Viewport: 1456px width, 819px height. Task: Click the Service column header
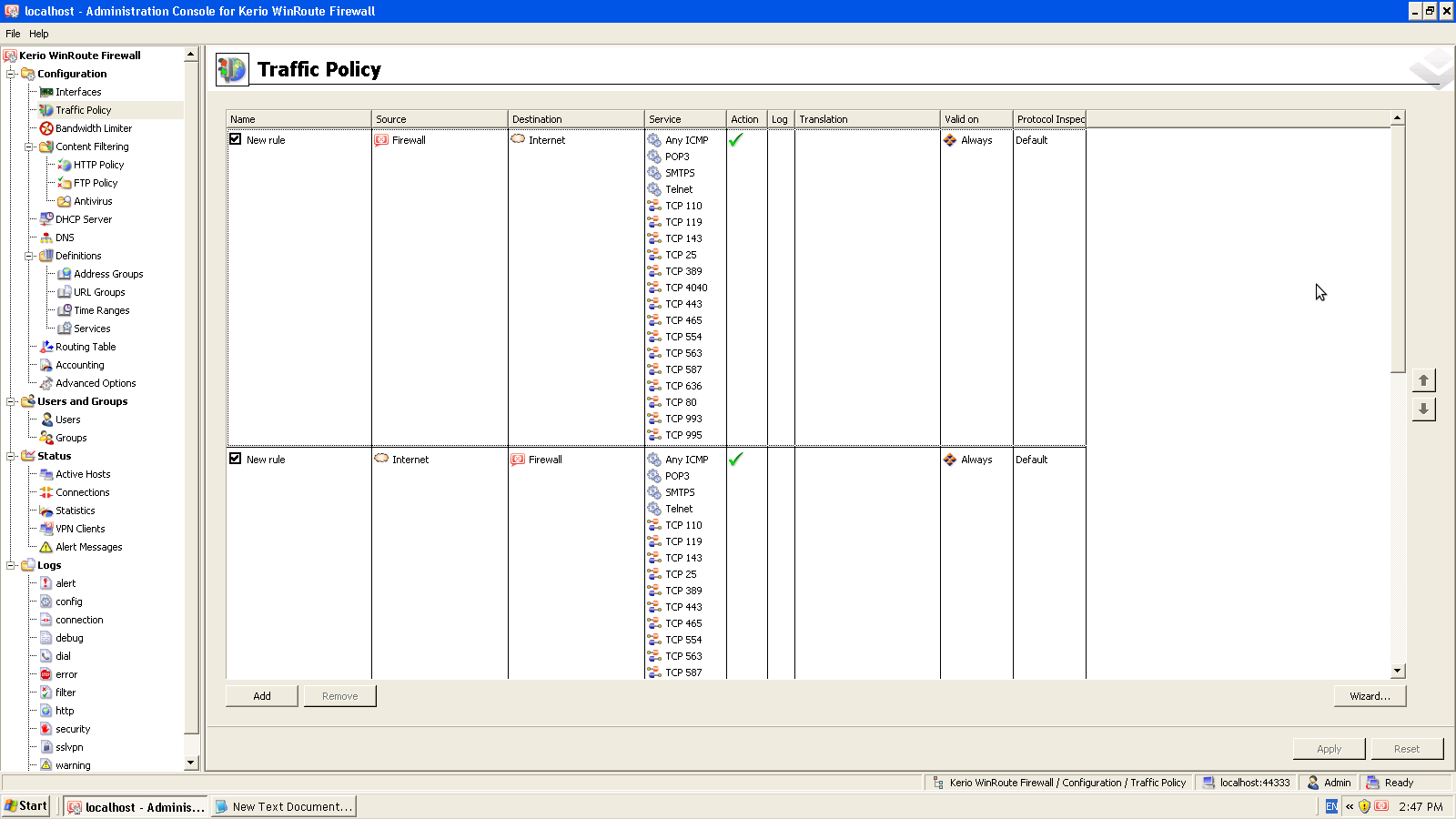point(686,119)
